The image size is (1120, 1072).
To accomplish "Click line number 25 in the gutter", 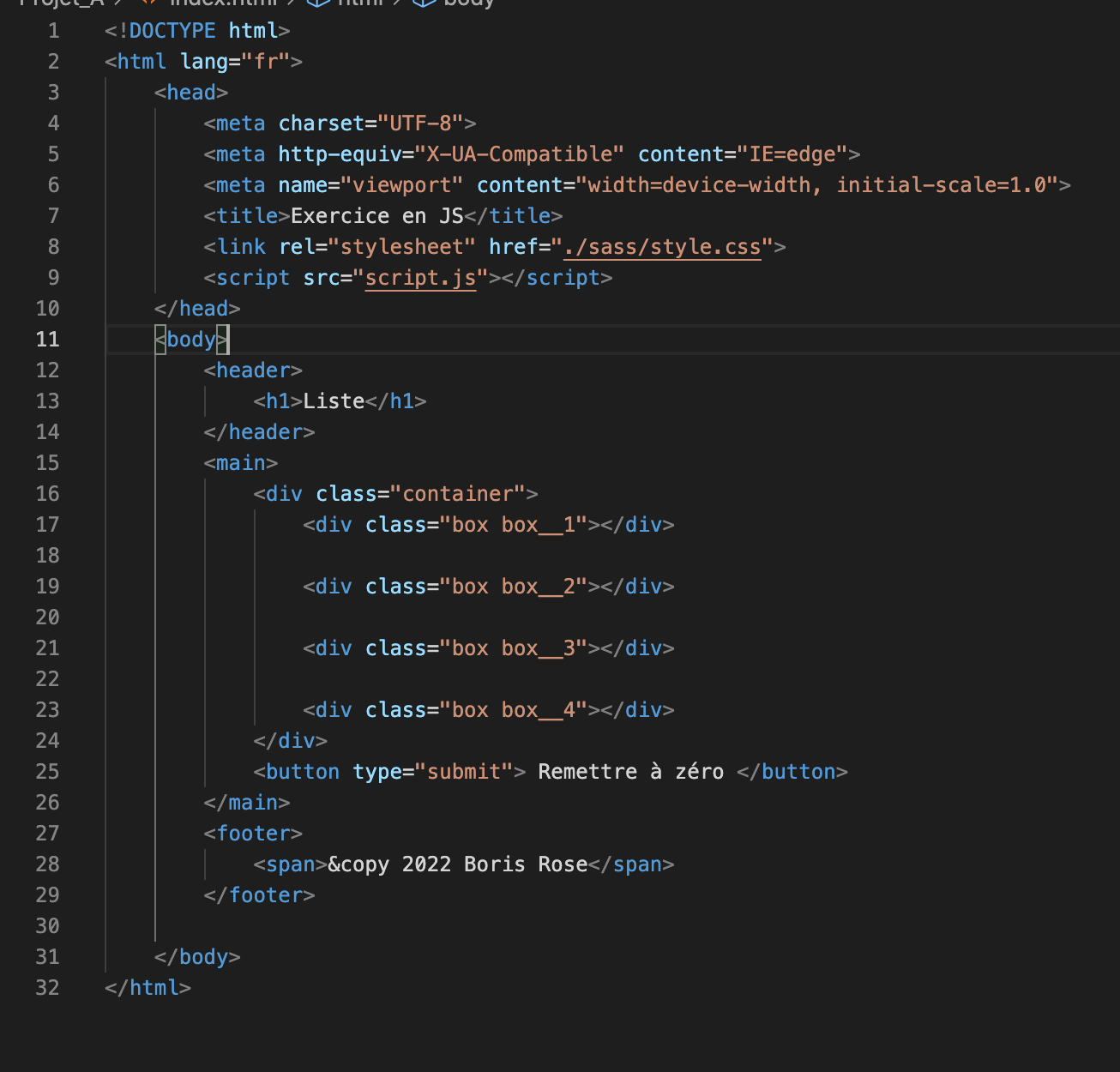I will (48, 771).
